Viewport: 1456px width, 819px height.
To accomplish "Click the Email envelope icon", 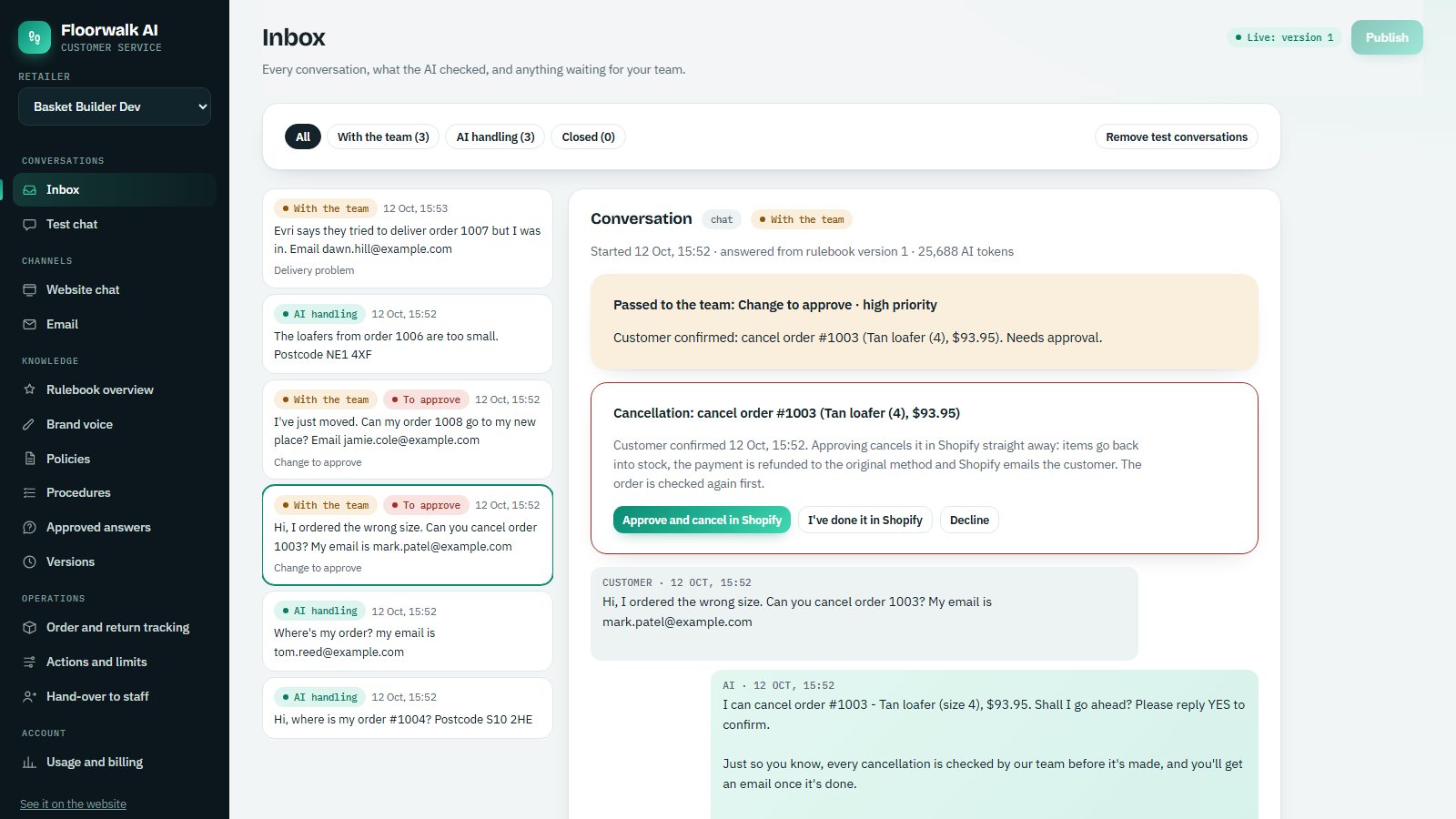I will 29,325.
